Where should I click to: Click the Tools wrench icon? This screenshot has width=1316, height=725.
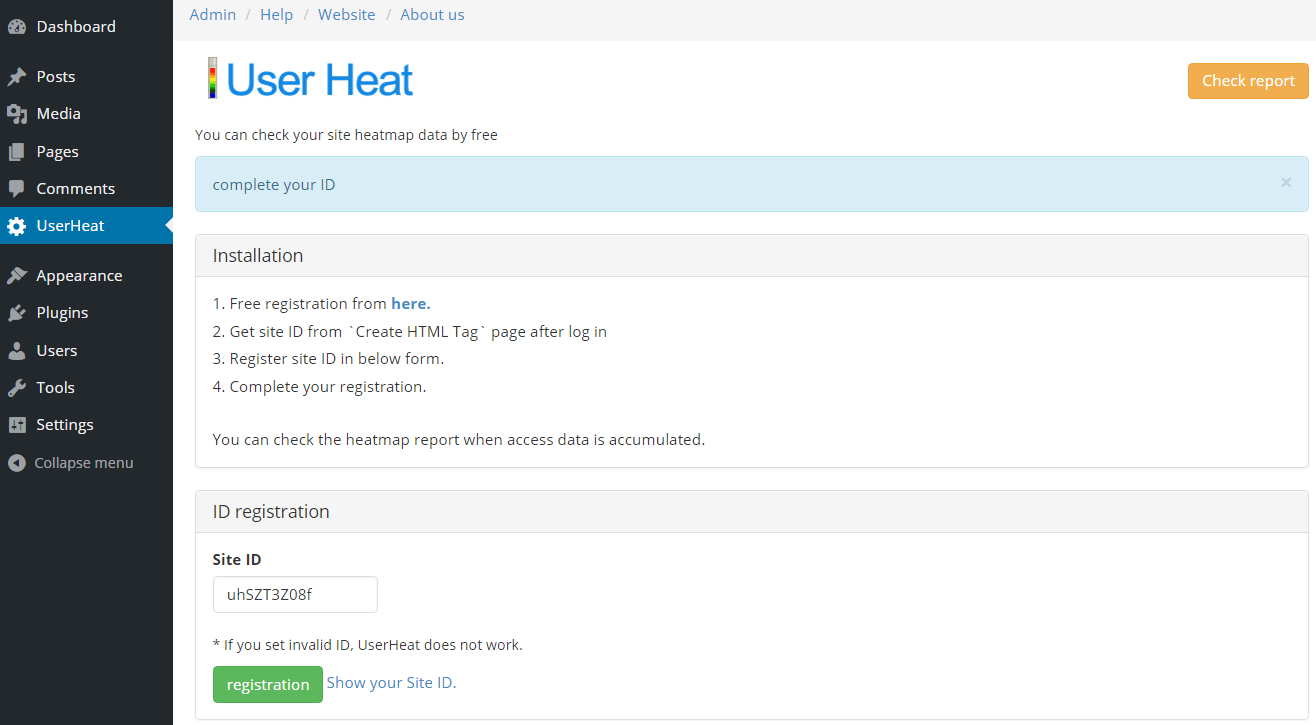(x=16, y=388)
